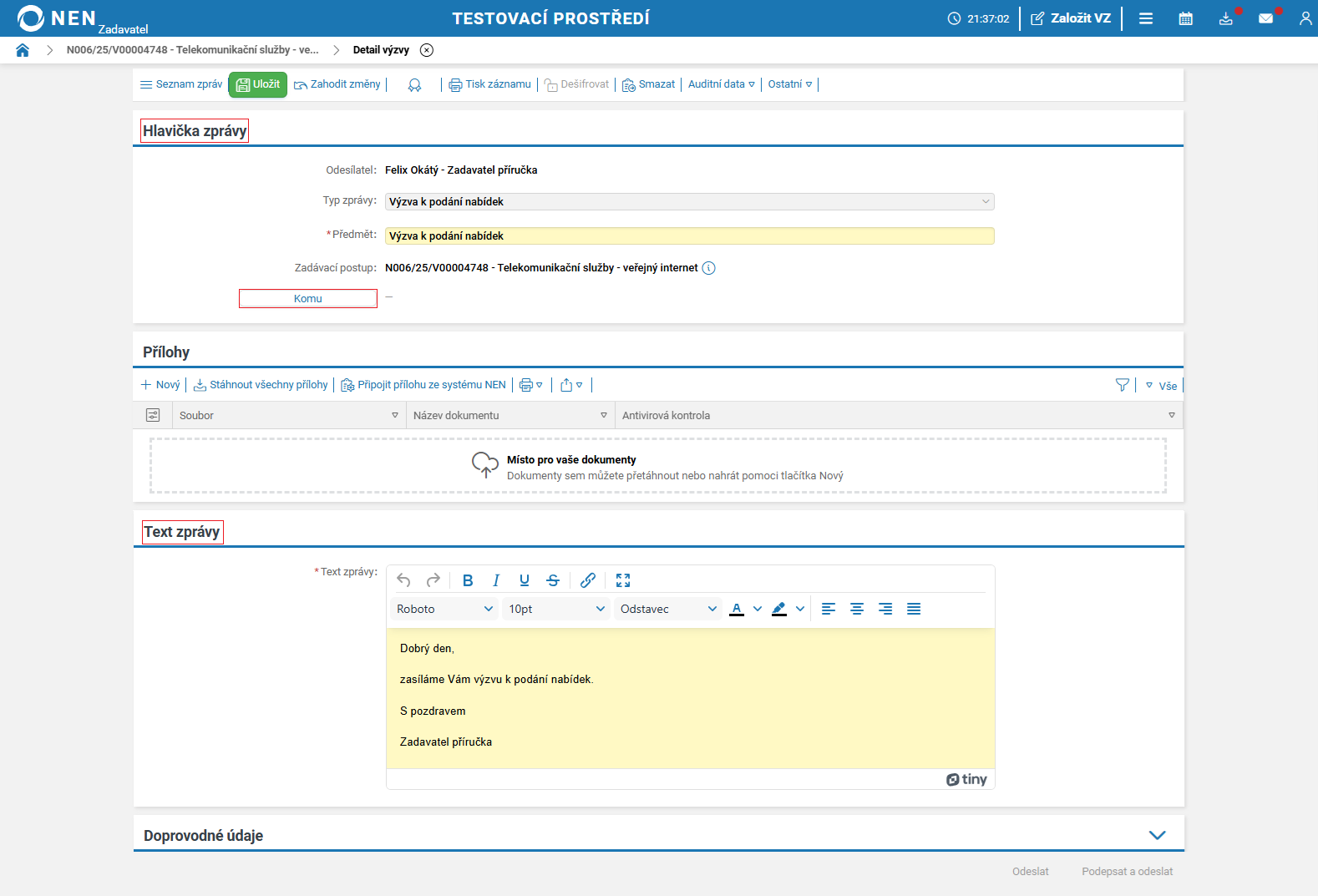Screen dimensions: 1318x896
Task: Click the green Uložit button
Action: [x=258, y=84]
